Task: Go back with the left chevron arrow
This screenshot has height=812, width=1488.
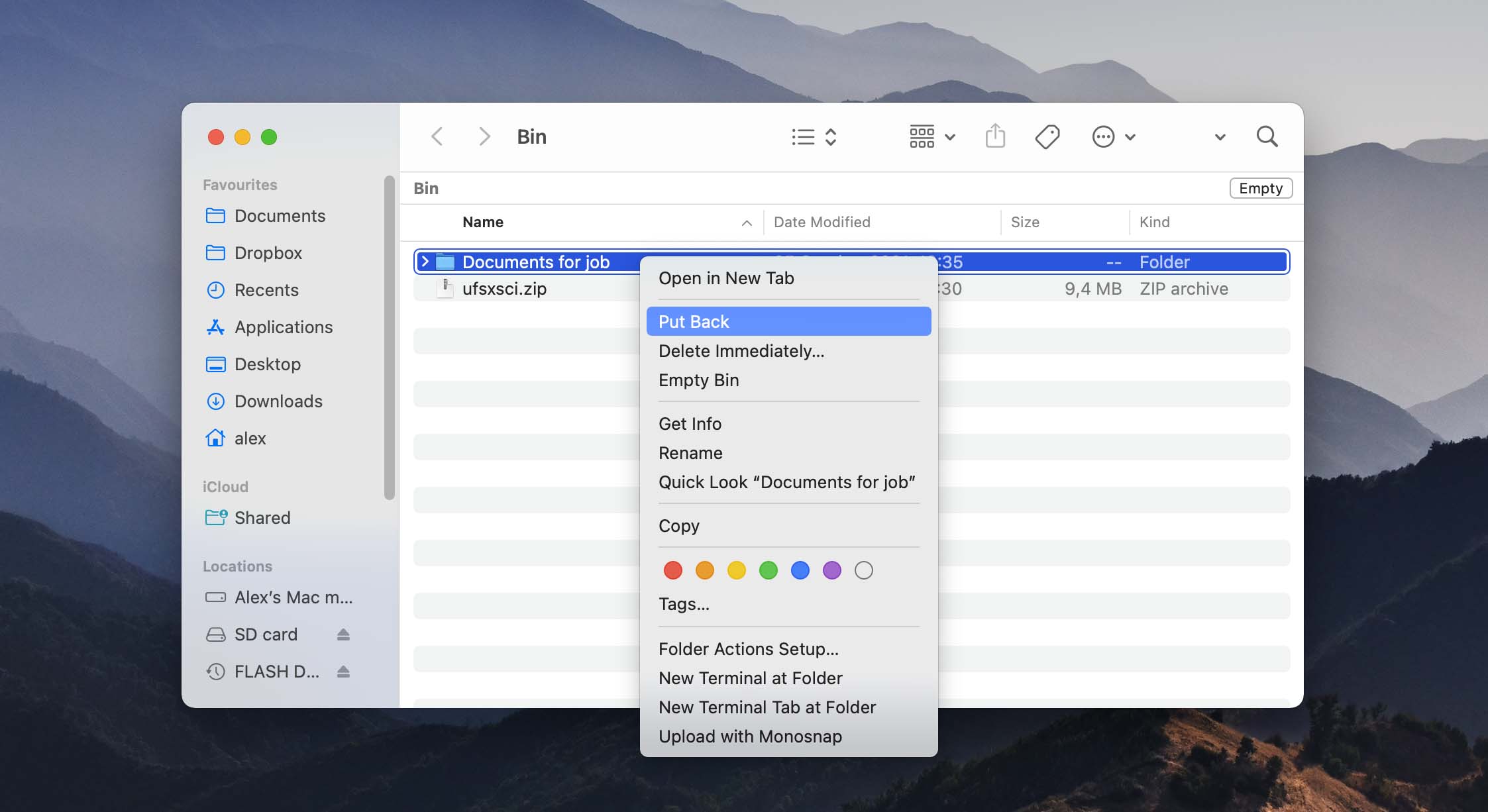Action: (437, 136)
